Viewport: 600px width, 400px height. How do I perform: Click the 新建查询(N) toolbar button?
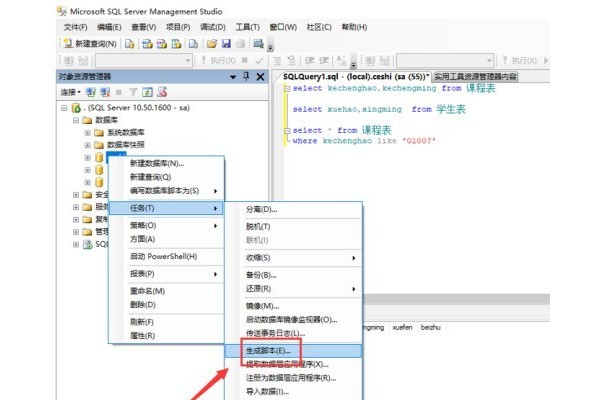pyautogui.click(x=90, y=44)
